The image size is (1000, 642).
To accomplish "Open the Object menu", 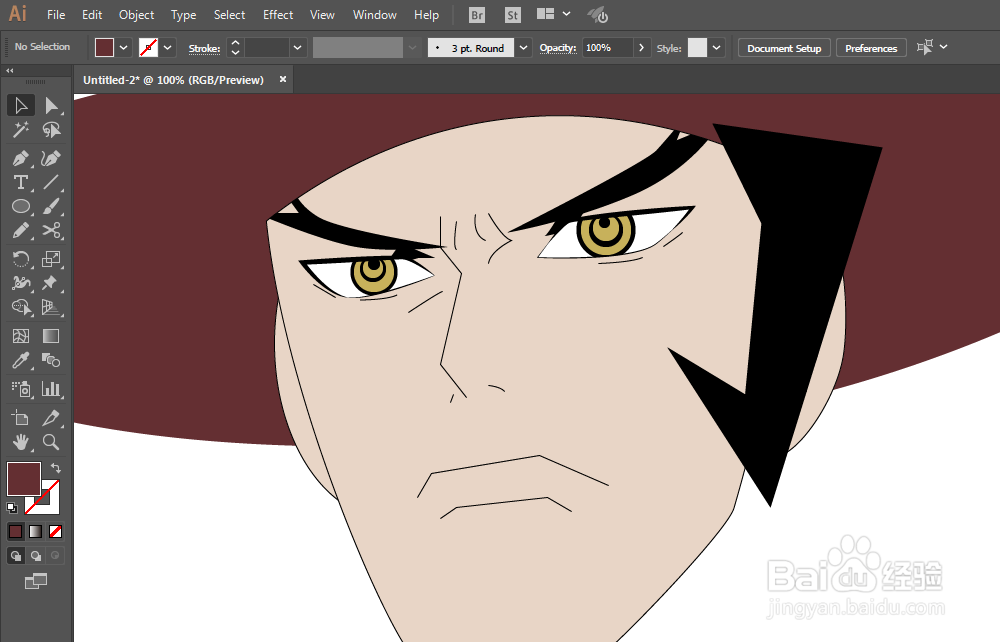I will coord(136,15).
